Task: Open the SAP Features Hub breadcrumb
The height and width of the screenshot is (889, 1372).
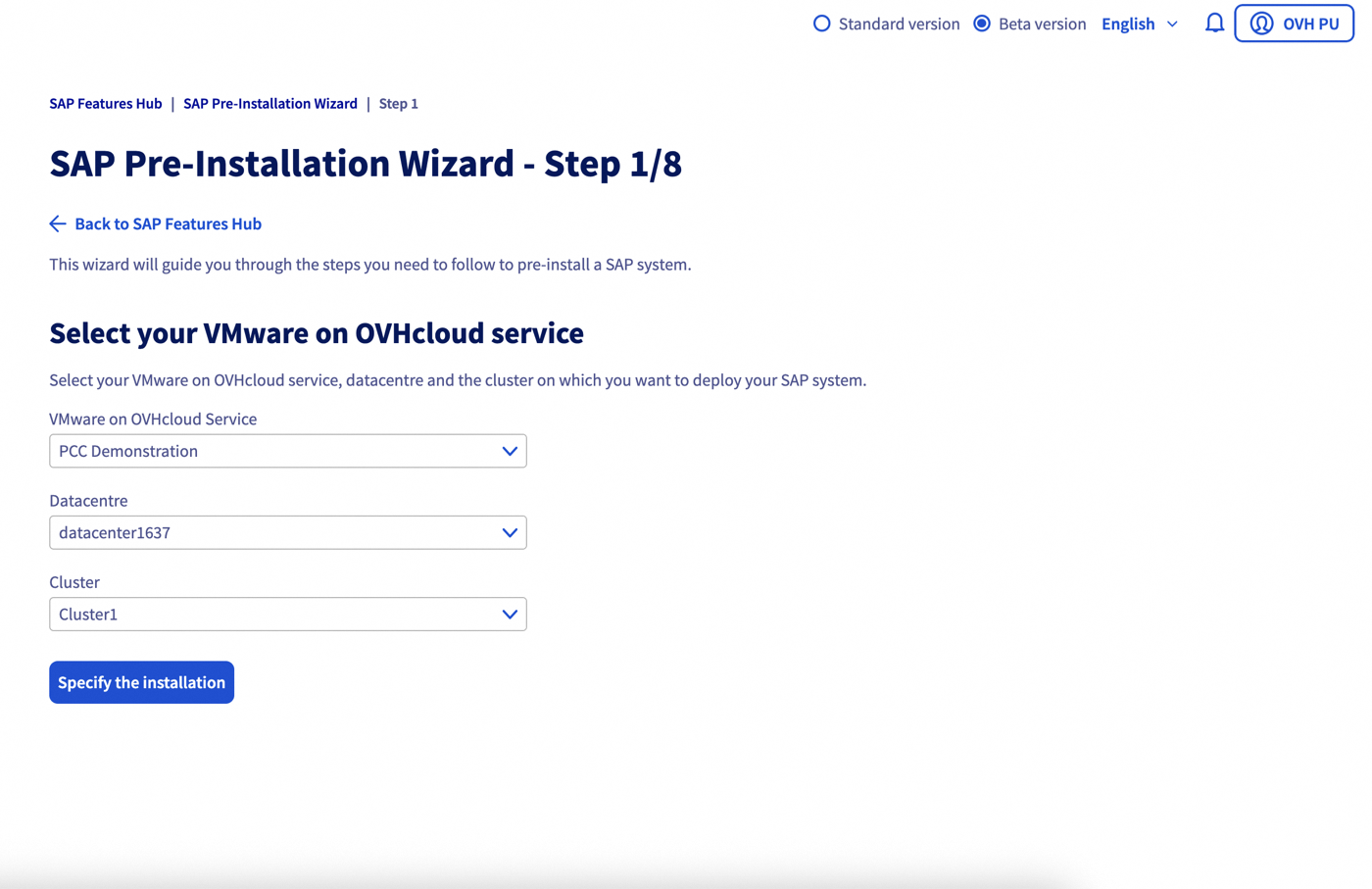Action: coord(105,103)
